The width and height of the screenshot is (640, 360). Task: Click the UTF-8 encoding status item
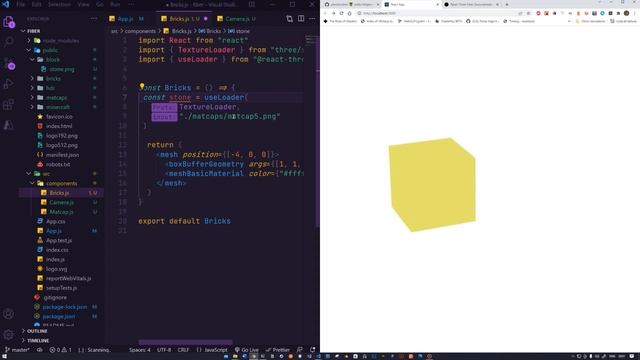pos(164,350)
